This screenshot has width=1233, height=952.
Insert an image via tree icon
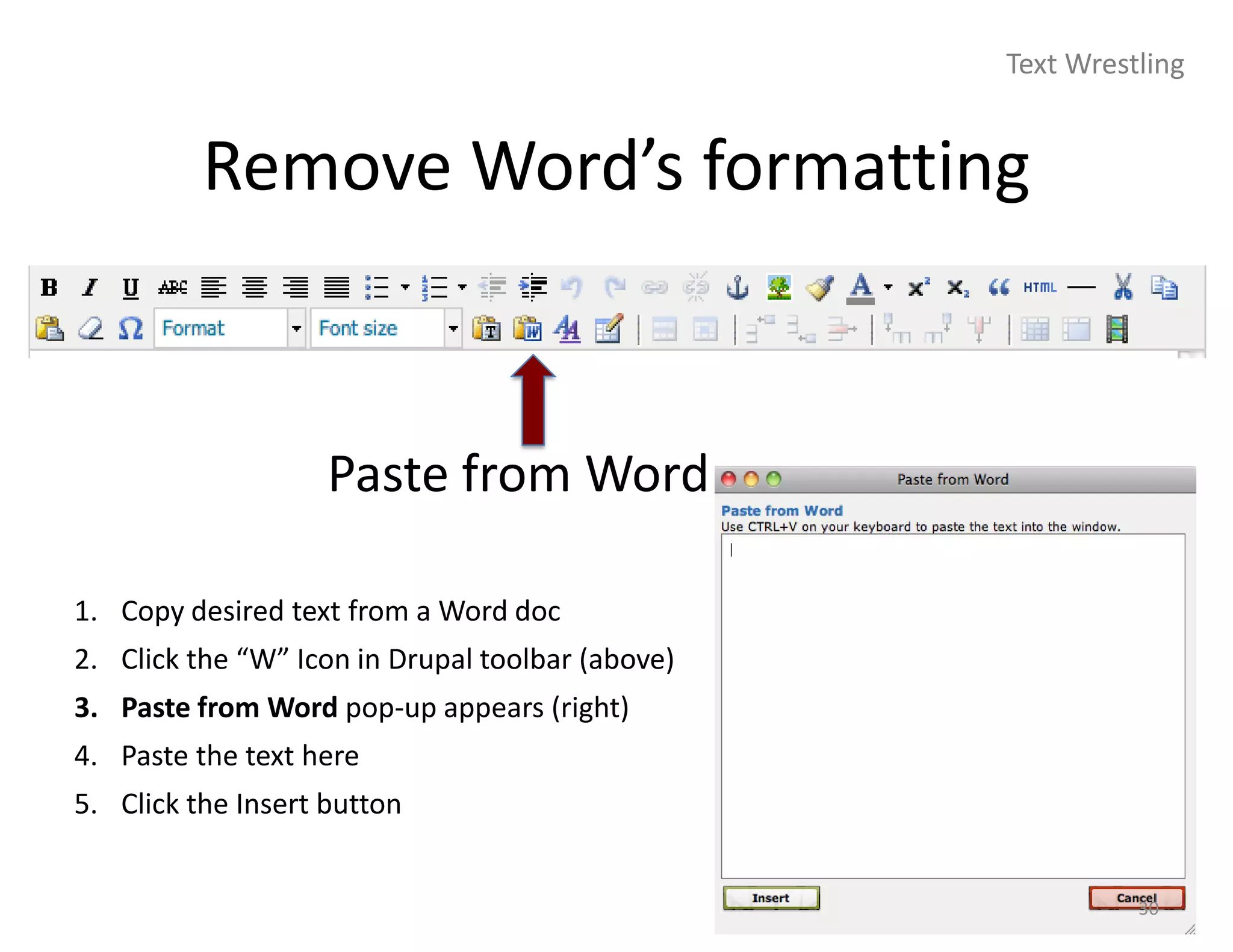coord(778,288)
